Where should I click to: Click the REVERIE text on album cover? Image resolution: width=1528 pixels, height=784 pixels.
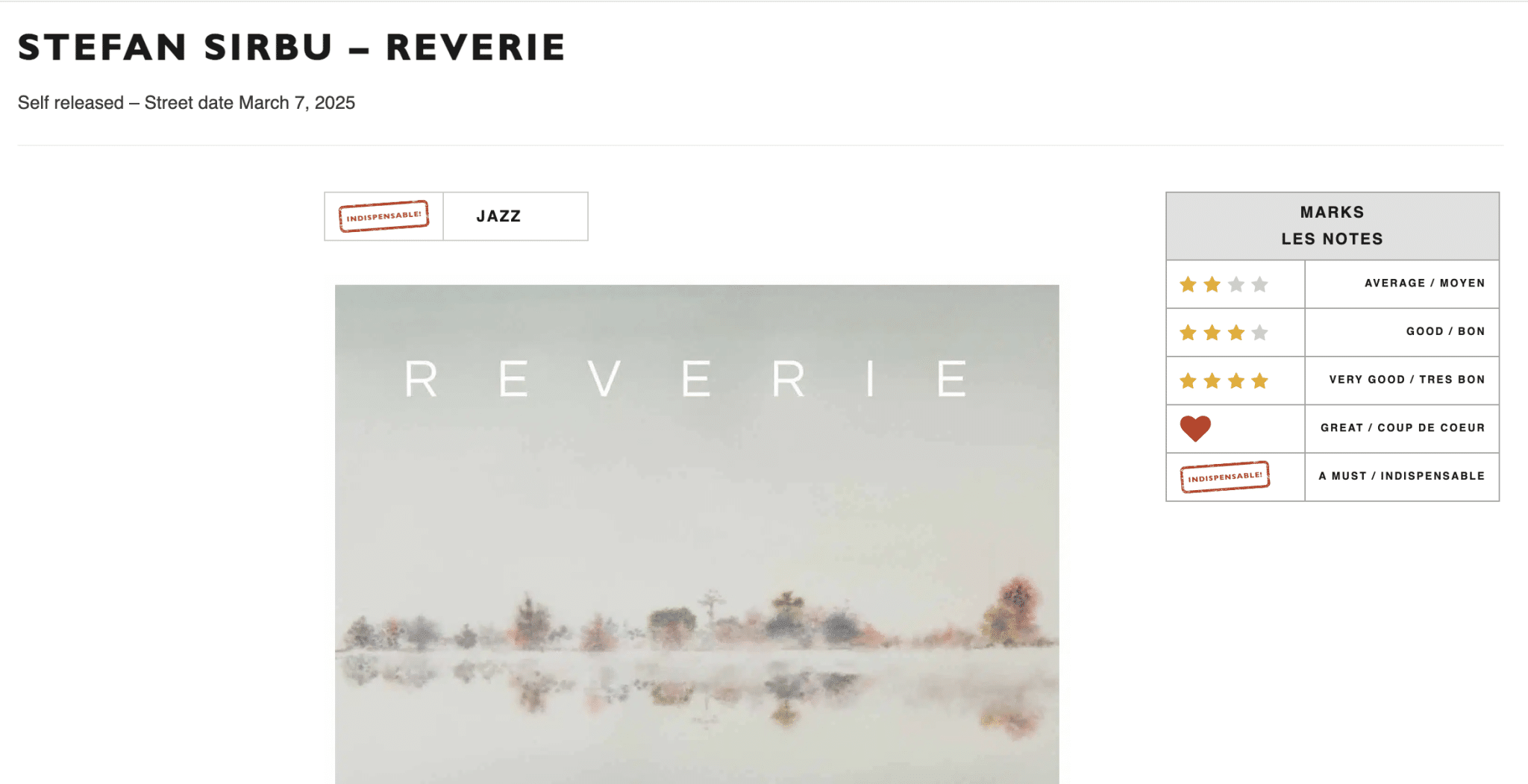pyautogui.click(x=686, y=379)
